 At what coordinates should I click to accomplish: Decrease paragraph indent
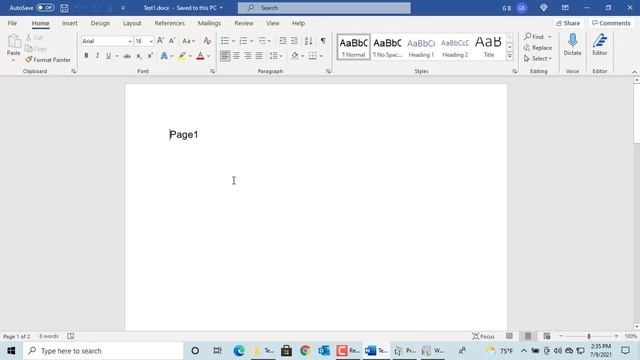(282, 40)
